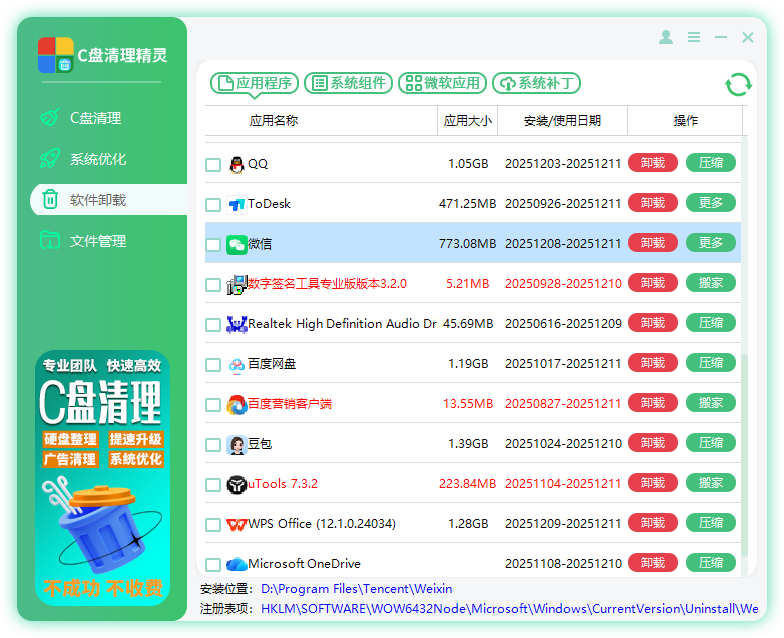This screenshot has width=784, height=638.
Task: Tick the checkbox beside 微信
Action: (213, 244)
